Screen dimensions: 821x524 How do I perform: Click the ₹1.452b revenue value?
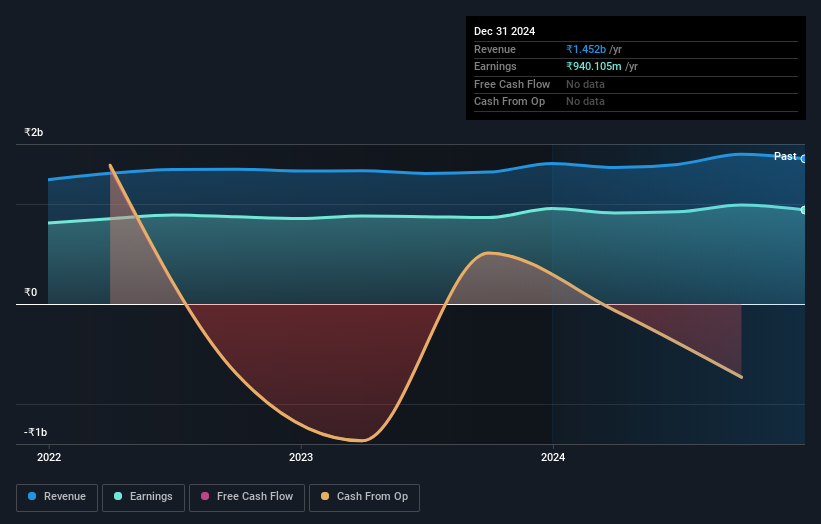click(586, 49)
